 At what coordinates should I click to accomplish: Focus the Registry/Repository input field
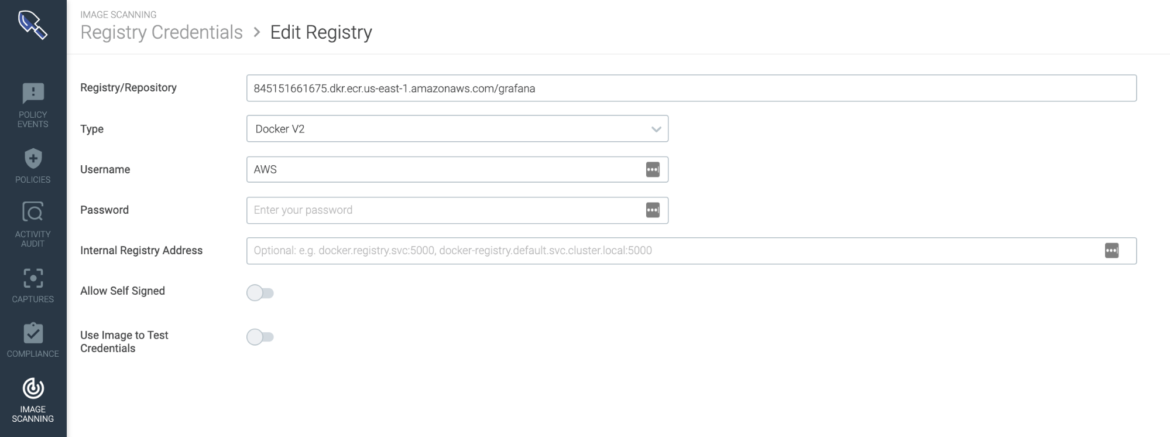692,88
